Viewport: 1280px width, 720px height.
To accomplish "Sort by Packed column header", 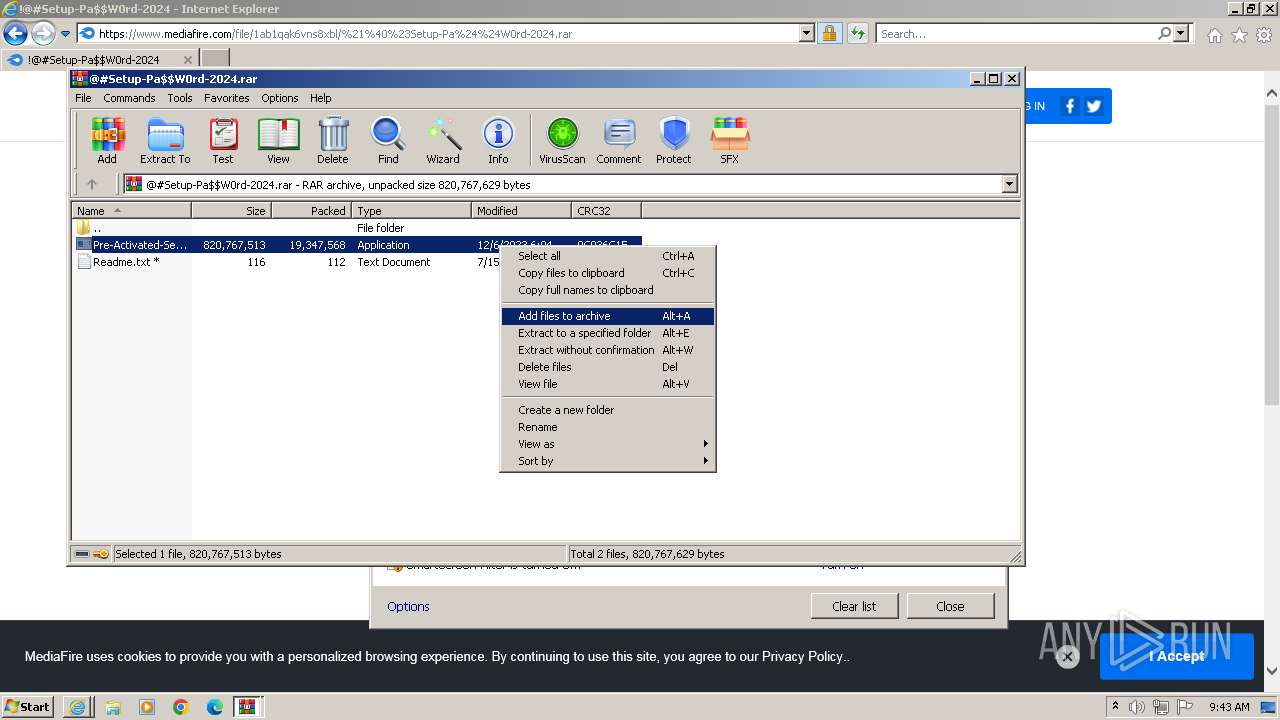I will point(311,210).
